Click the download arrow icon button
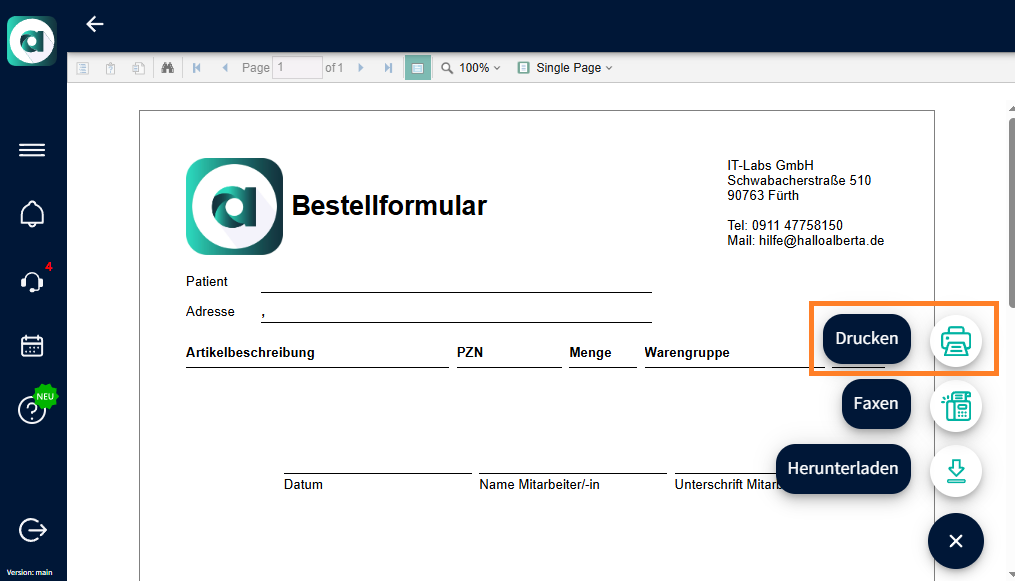This screenshot has height=581, width=1015. click(956, 471)
